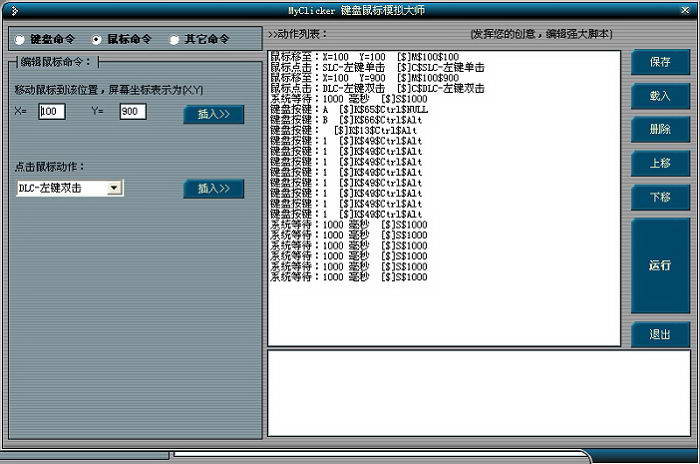Select the 鼠标命令 radio option
The image size is (700, 464).
click(x=97, y=40)
